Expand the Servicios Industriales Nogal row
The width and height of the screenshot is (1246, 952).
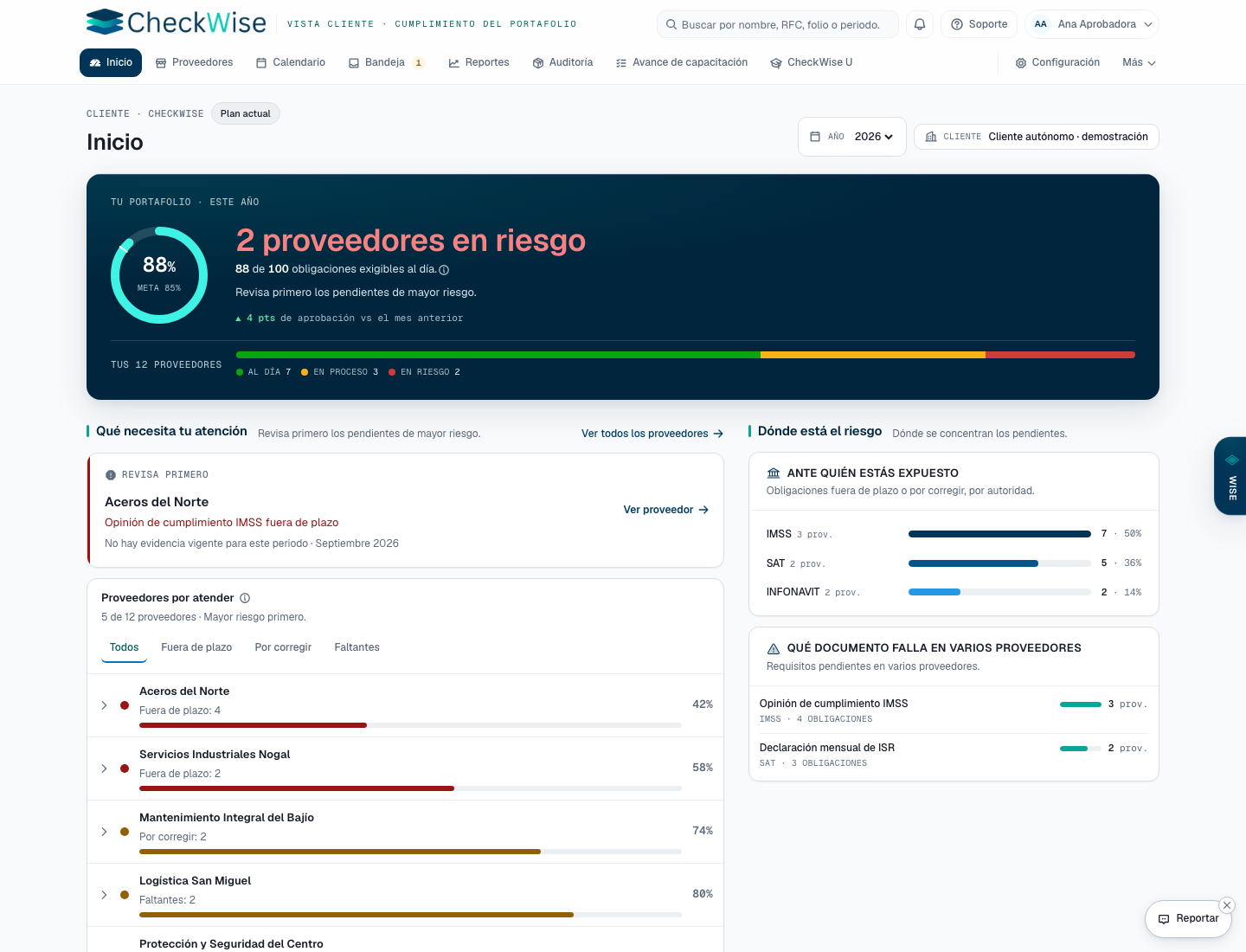pos(104,769)
